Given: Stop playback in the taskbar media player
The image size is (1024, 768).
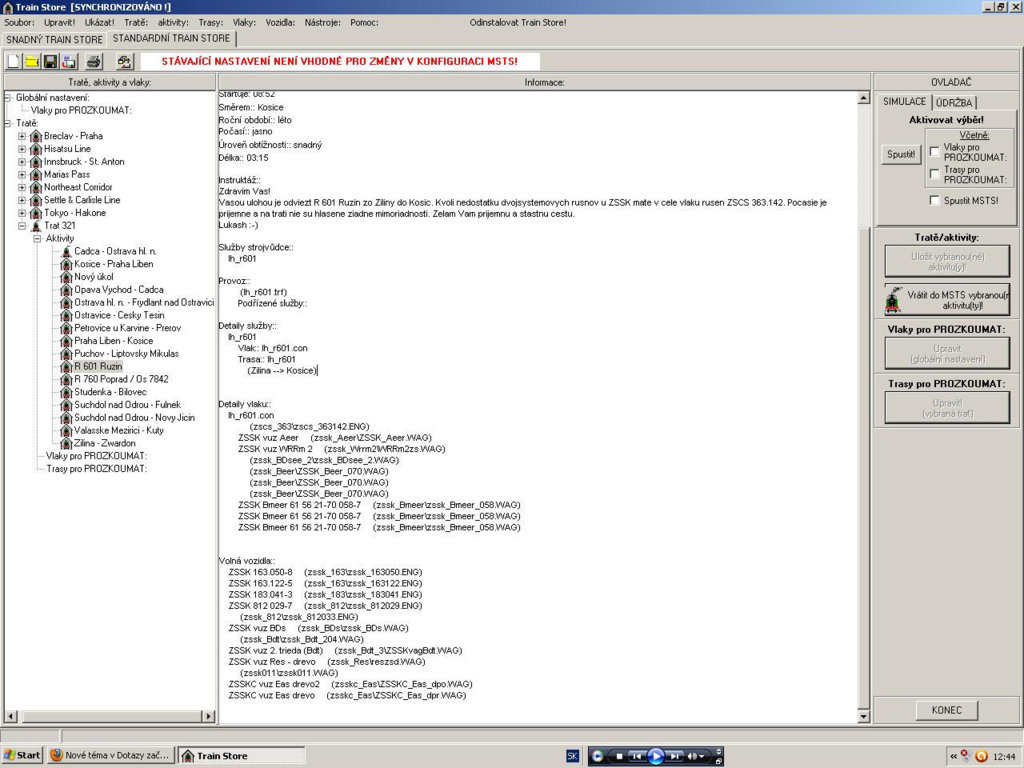Looking at the screenshot, I should pyautogui.click(x=619, y=756).
